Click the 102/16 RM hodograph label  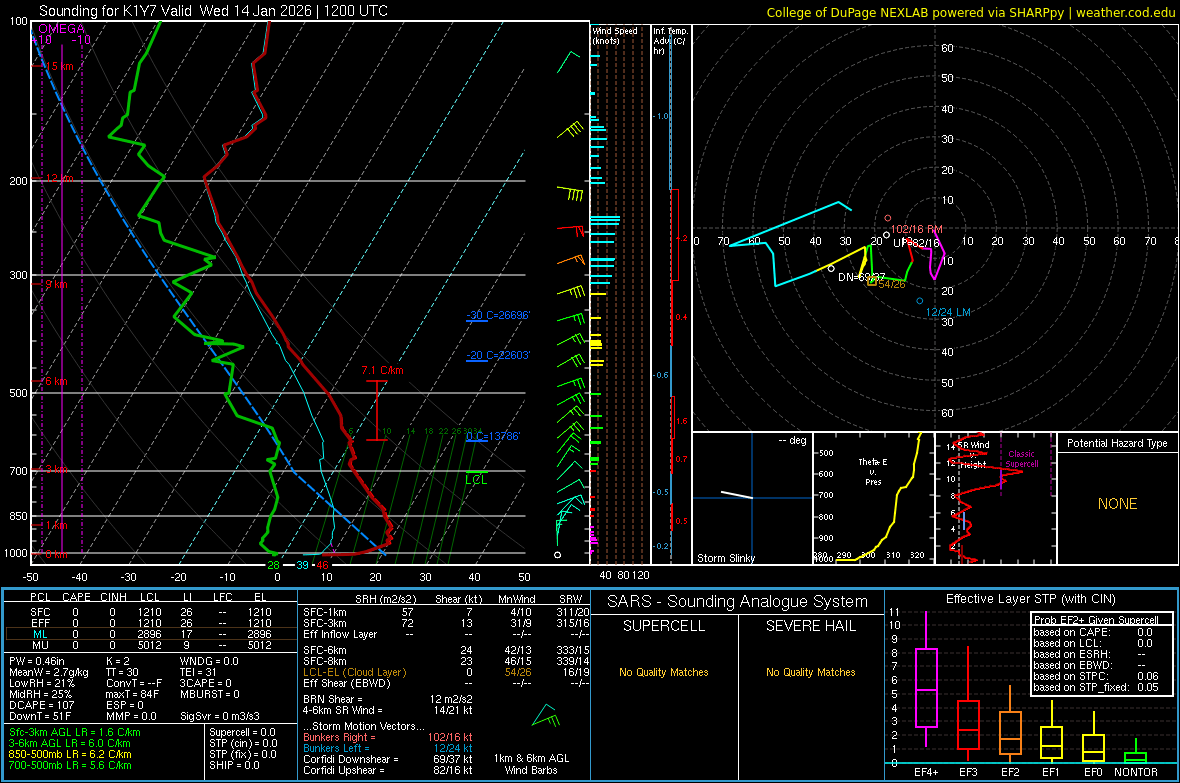pos(917,229)
